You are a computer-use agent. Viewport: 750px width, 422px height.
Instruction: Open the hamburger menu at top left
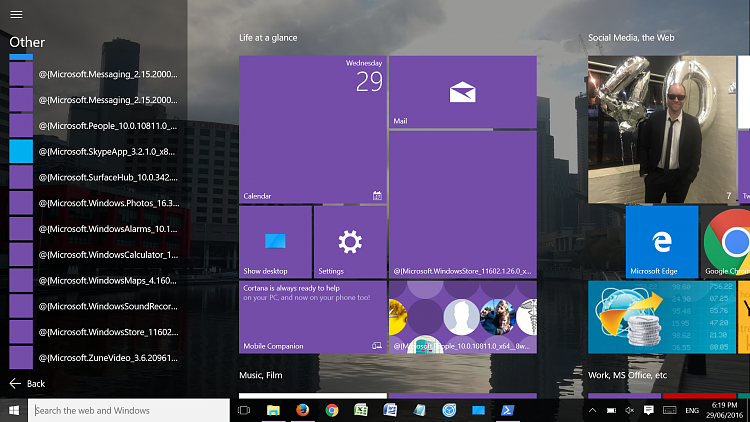(16, 14)
